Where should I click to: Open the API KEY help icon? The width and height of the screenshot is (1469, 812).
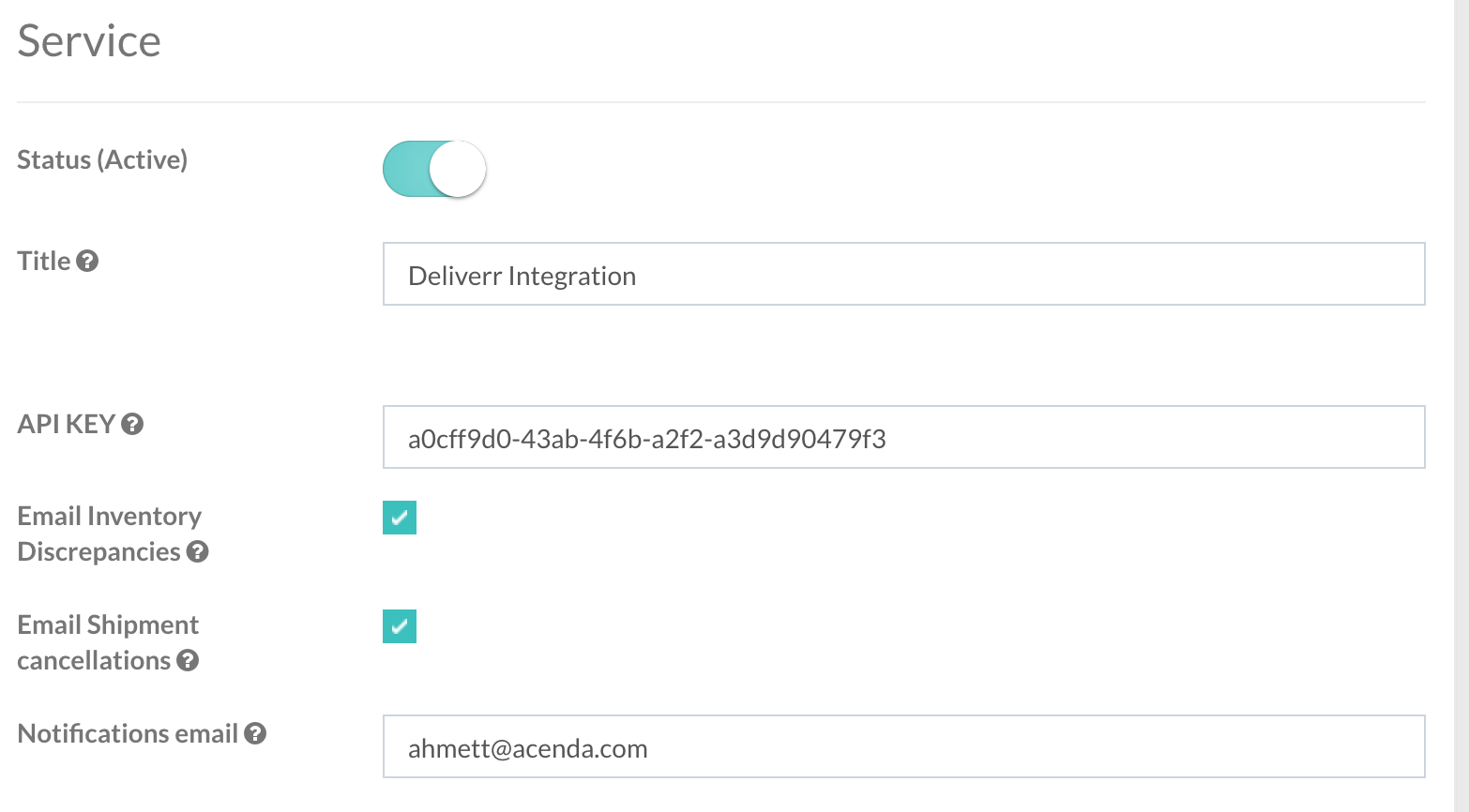132,424
